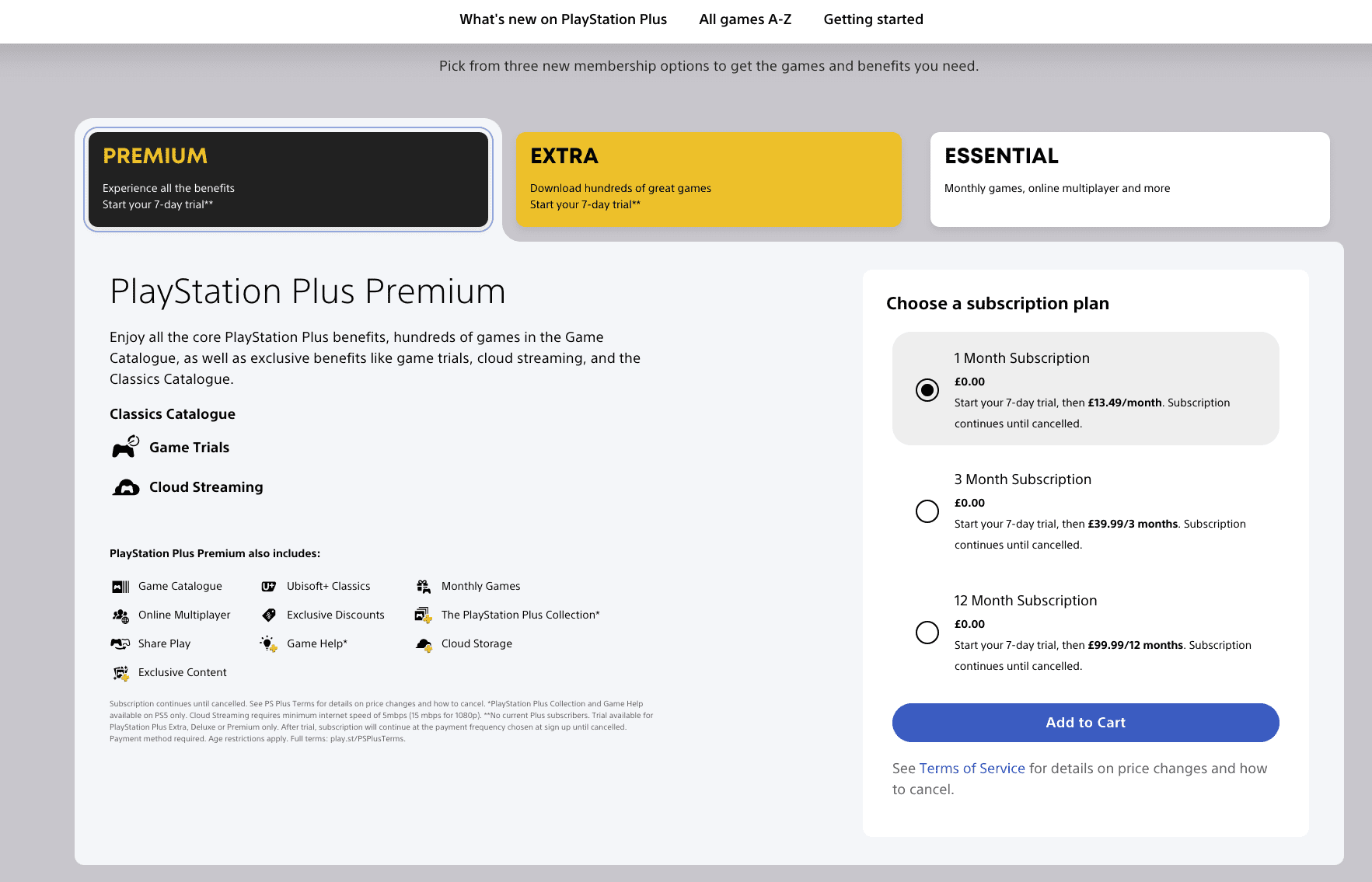
Task: Select the 12 Month Subscription option
Action: [x=927, y=633]
